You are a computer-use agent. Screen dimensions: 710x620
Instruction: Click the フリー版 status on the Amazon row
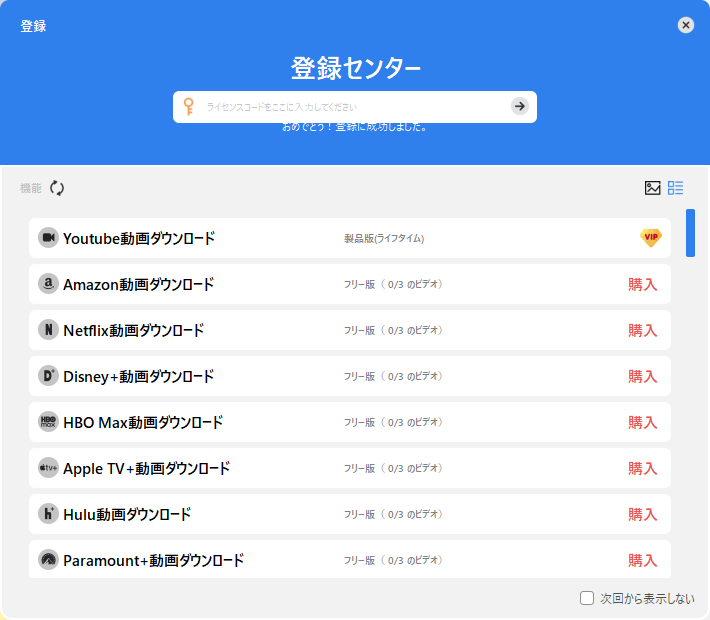tap(393, 284)
